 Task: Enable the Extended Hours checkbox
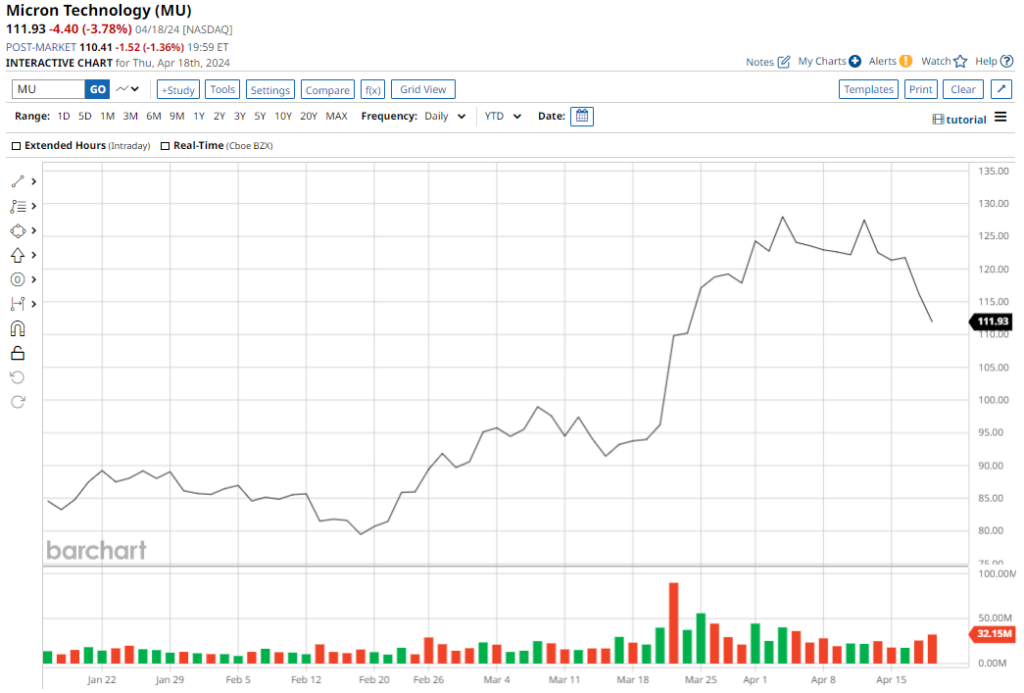[x=16, y=146]
